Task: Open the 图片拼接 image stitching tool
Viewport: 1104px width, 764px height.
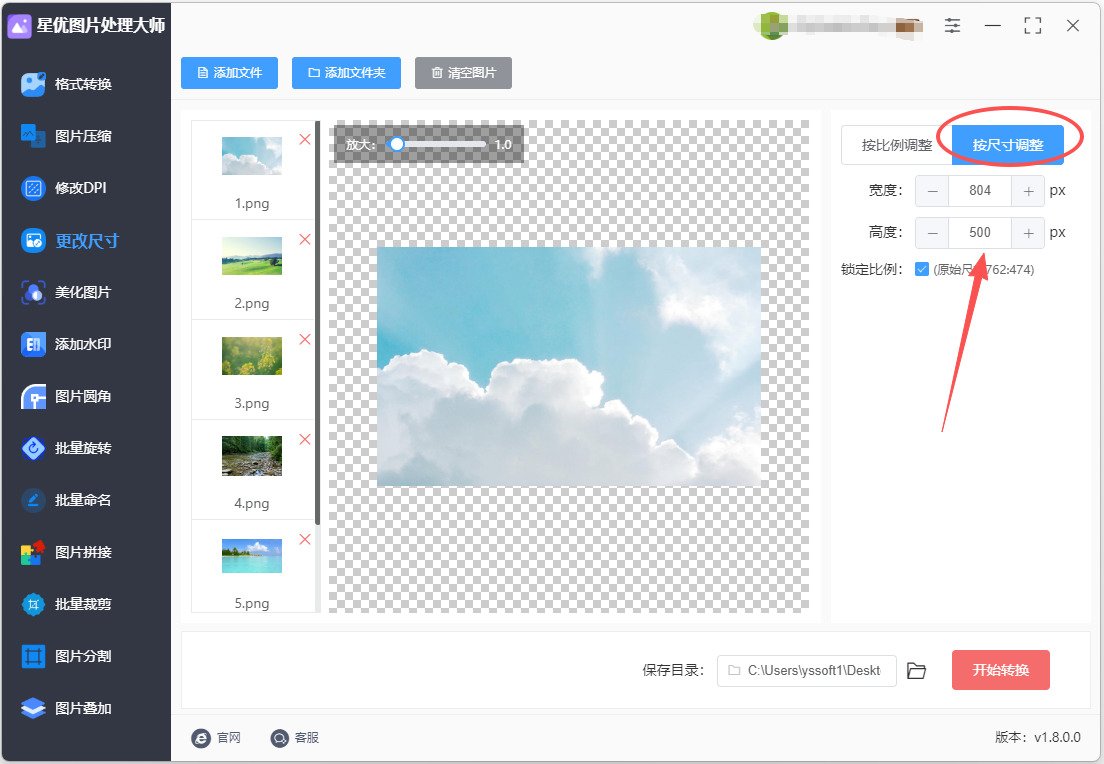Action: tap(67, 552)
